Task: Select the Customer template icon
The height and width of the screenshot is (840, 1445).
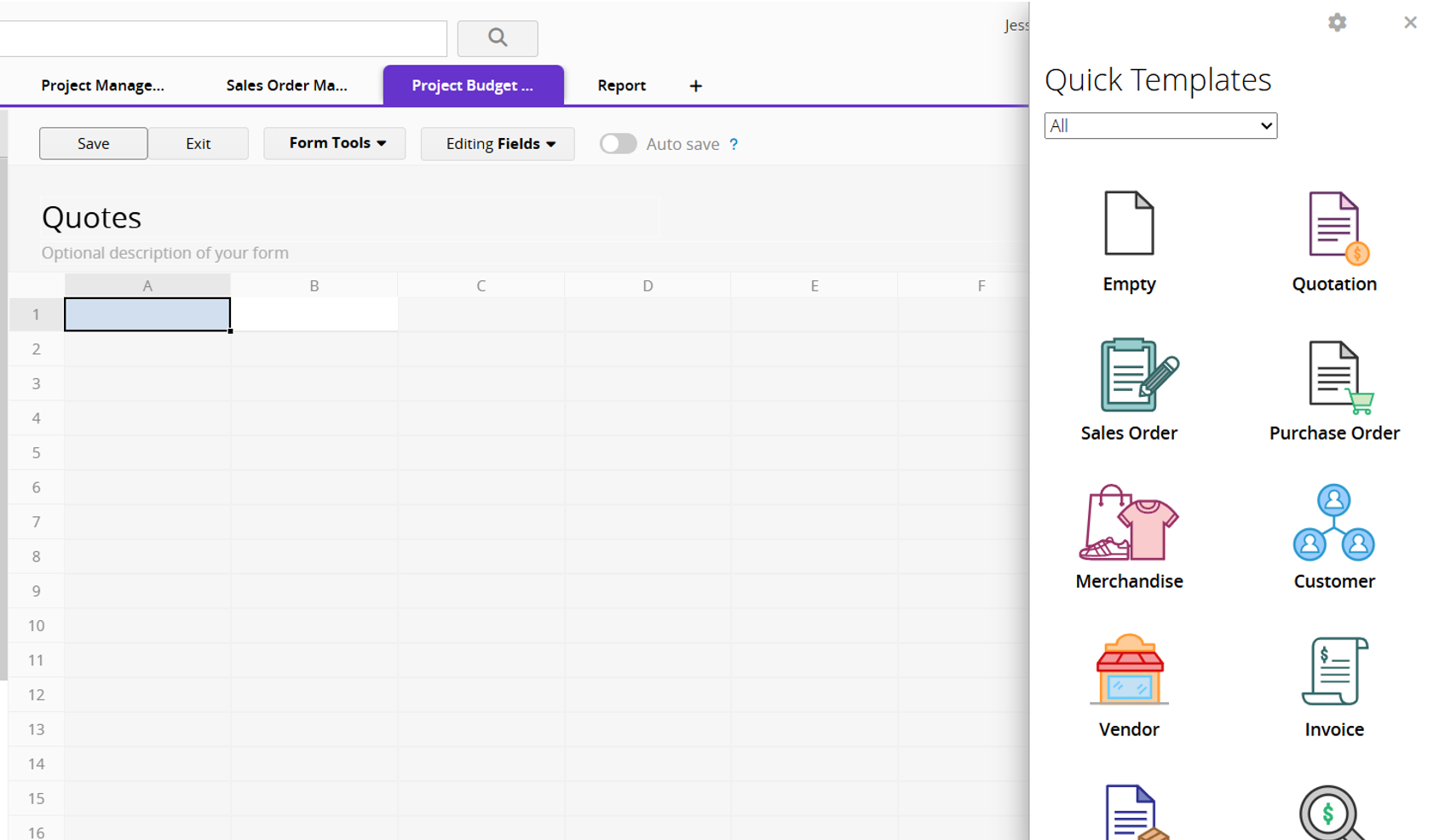Action: [1333, 523]
